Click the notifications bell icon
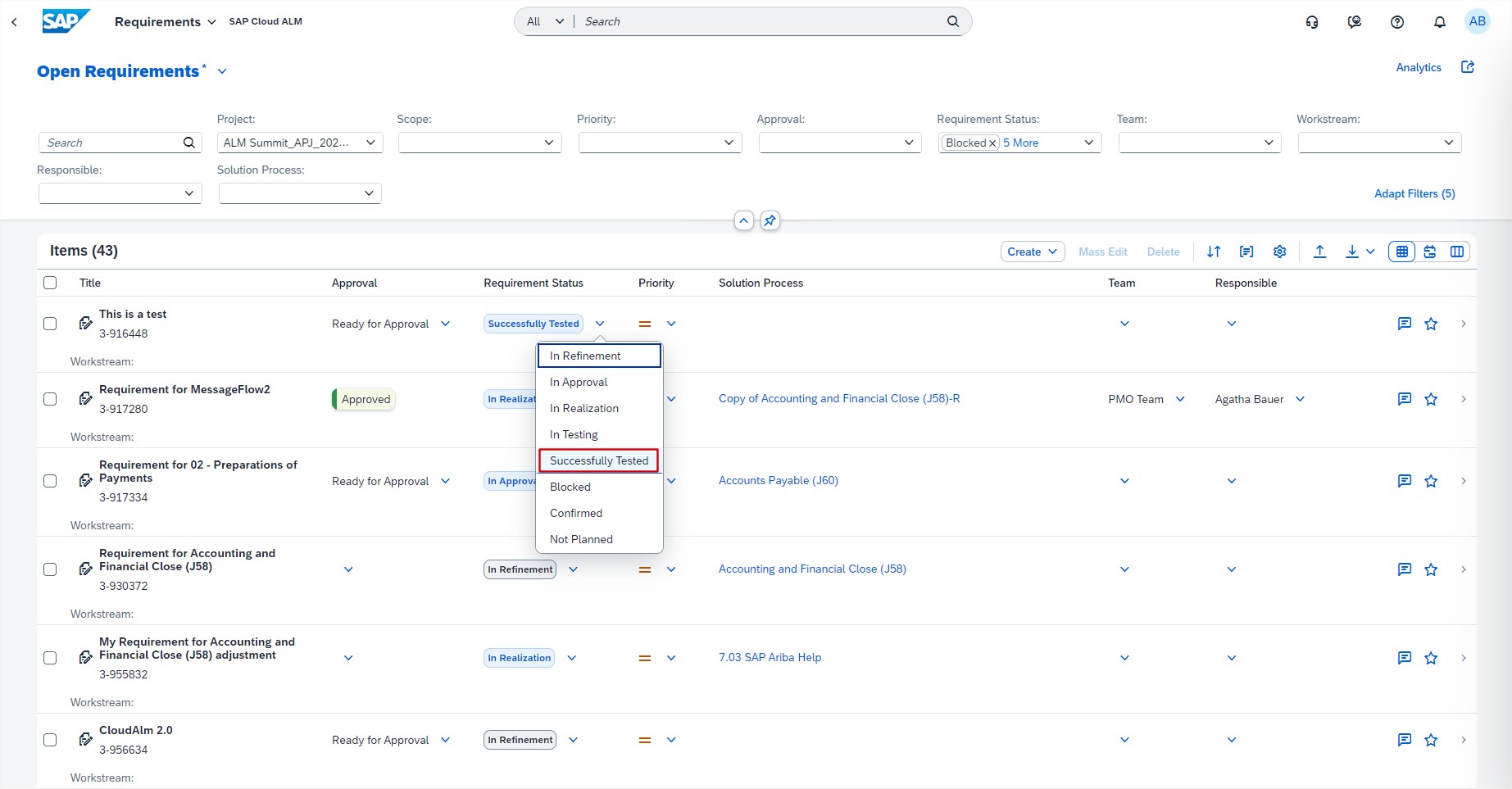1512x789 pixels. 1439,22
